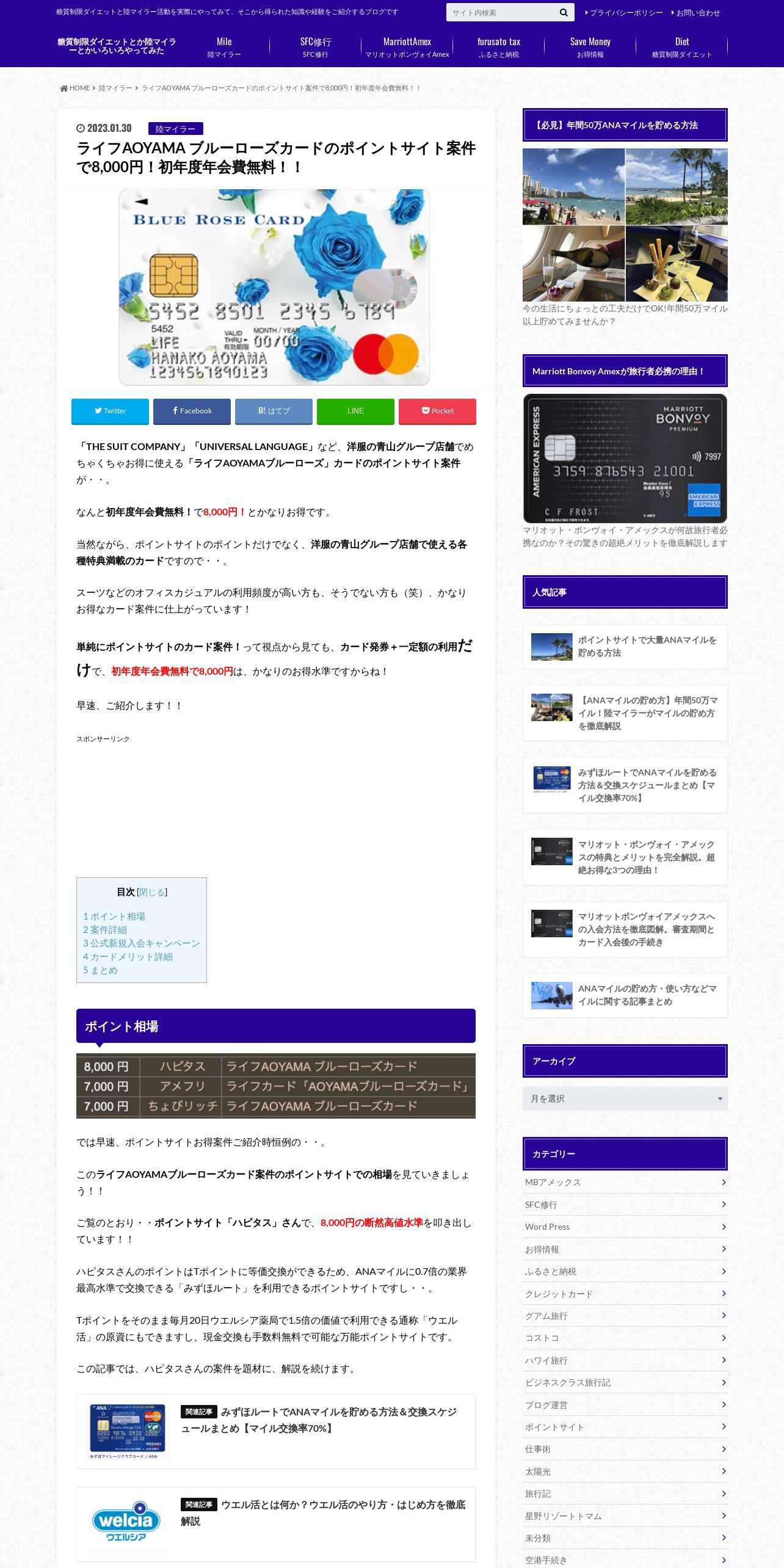Jump to 3 公式新規入会キャンペーン section
Screen dimensions: 784x1568
click(142, 943)
